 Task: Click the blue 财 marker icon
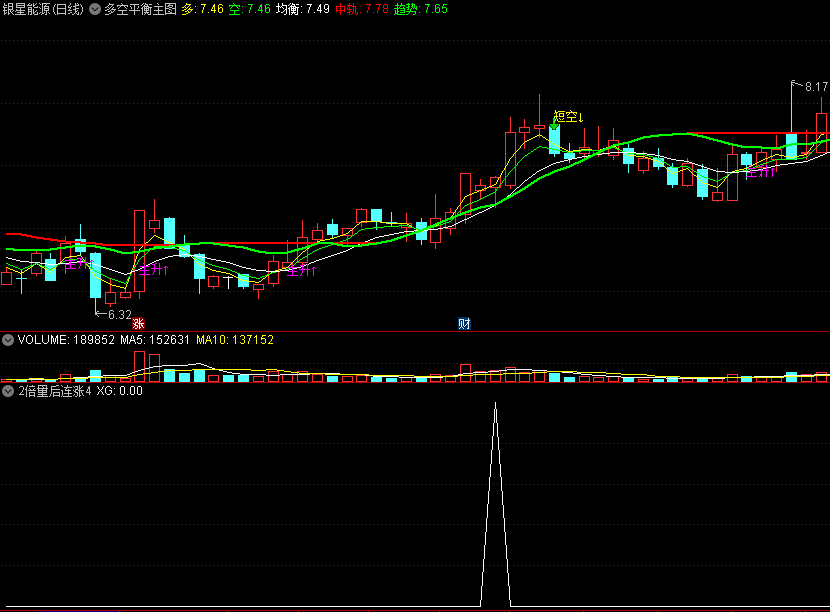pyautogui.click(x=464, y=323)
